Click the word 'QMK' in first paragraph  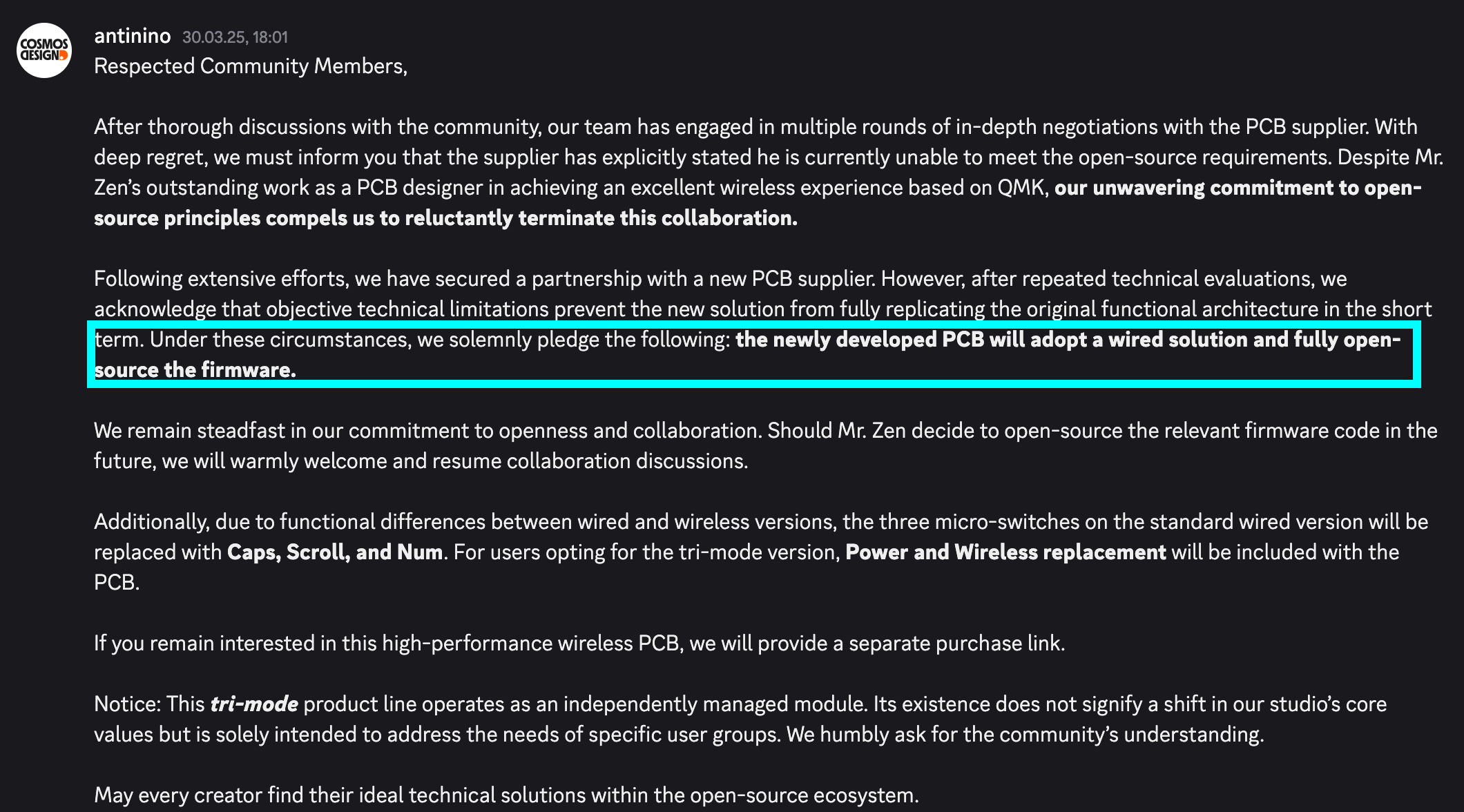pos(1021,188)
